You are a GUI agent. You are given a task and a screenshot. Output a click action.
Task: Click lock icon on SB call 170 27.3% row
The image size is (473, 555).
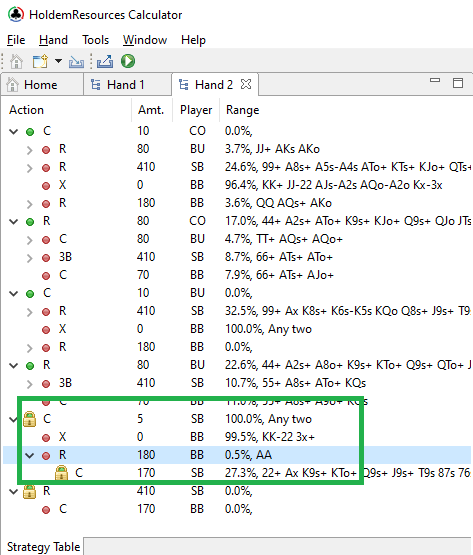point(61,473)
